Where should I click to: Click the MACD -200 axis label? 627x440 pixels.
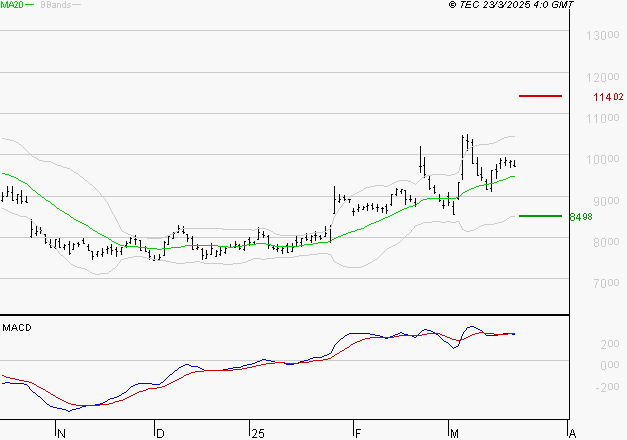click(x=607, y=387)
